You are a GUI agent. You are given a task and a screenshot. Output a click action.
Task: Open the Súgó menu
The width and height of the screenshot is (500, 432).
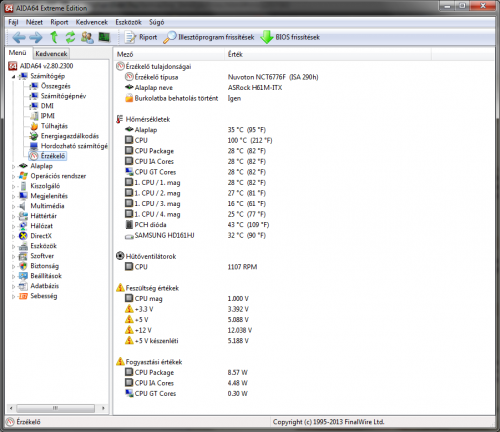(157, 22)
